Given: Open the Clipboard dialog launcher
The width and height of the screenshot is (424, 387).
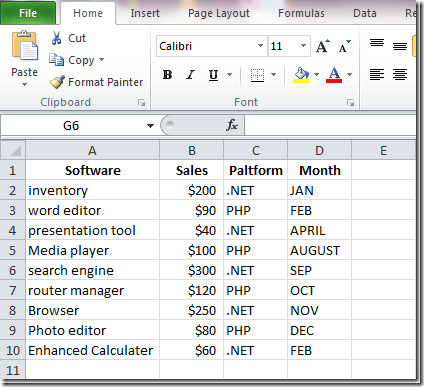Looking at the screenshot, I should [142, 103].
